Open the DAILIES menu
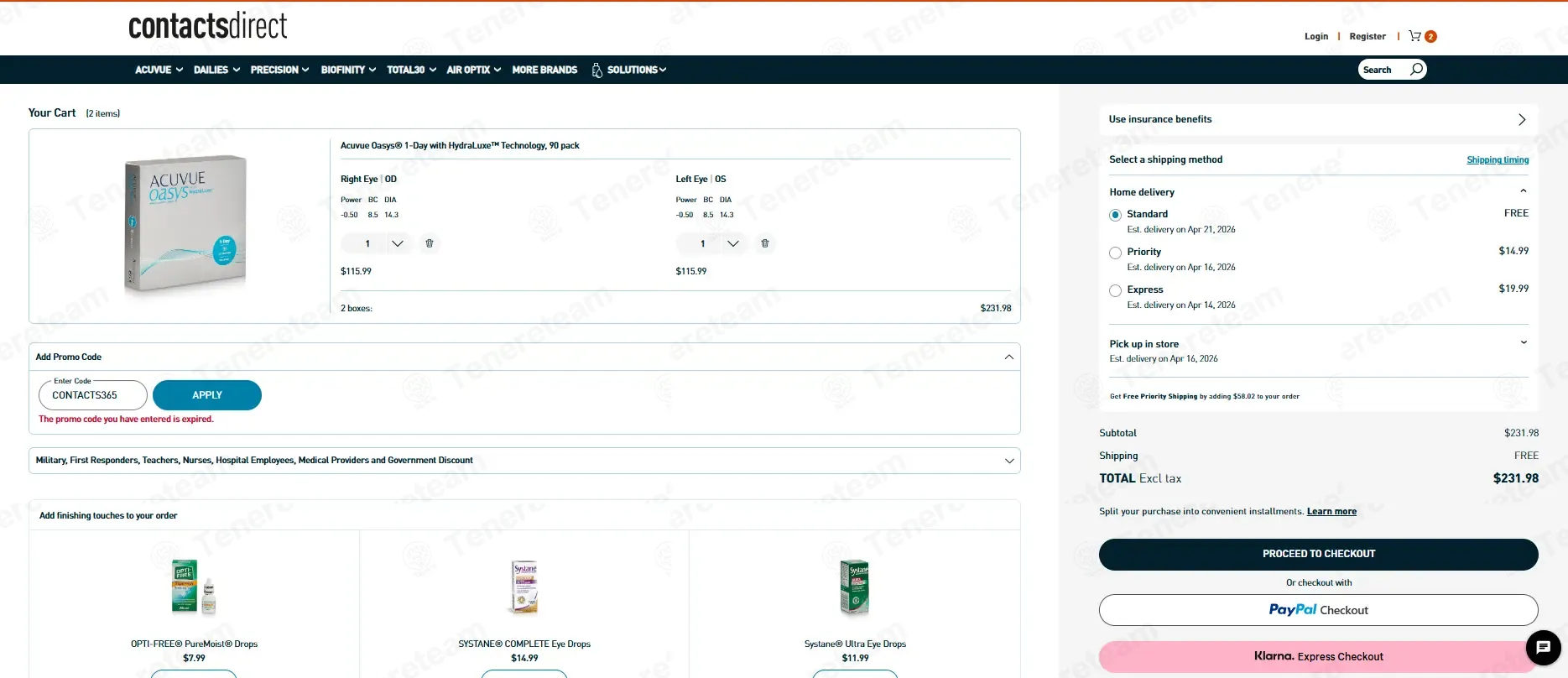Image resolution: width=1568 pixels, height=678 pixels. point(217,70)
